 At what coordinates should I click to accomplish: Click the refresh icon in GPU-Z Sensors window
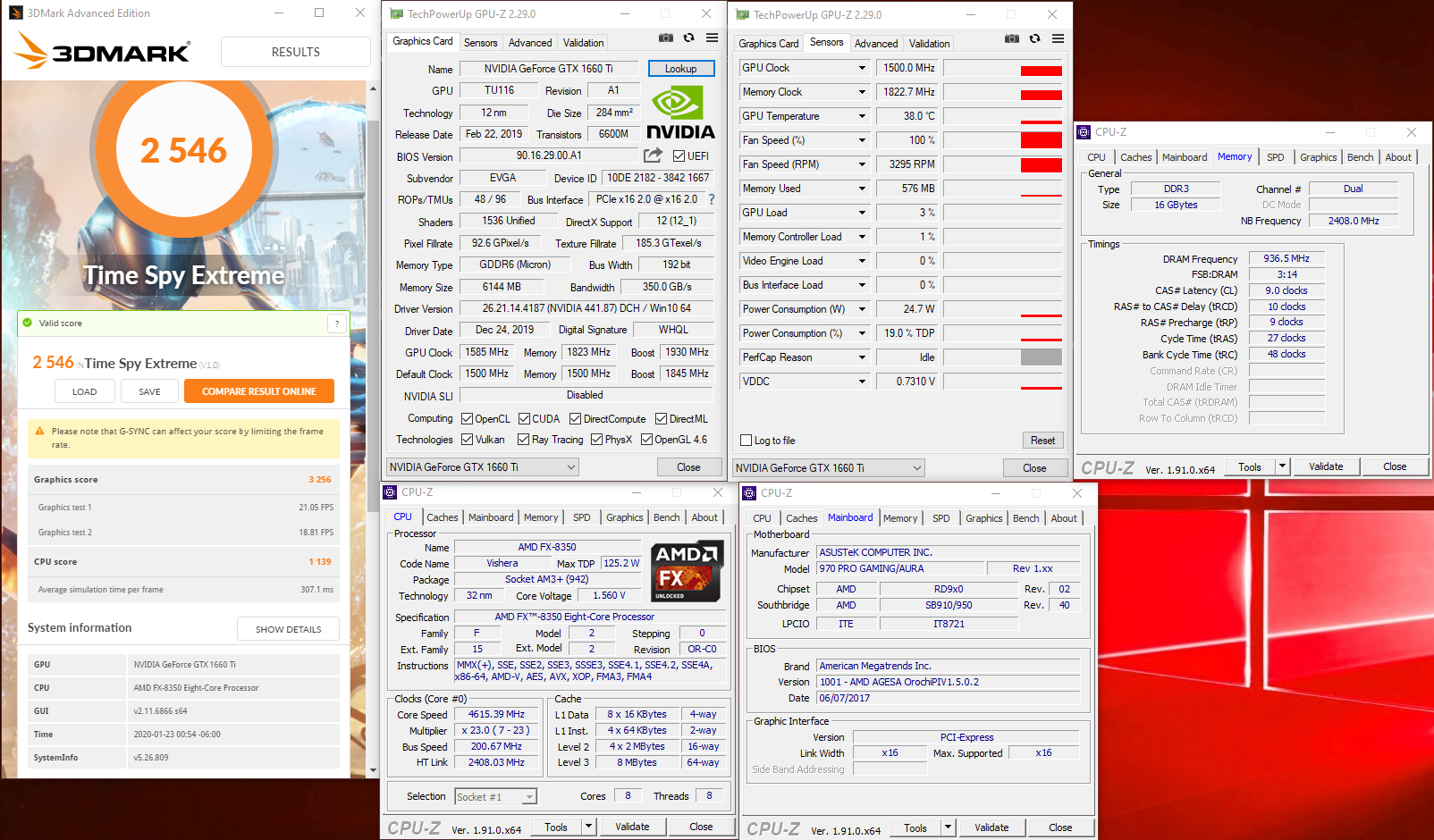point(1034,38)
